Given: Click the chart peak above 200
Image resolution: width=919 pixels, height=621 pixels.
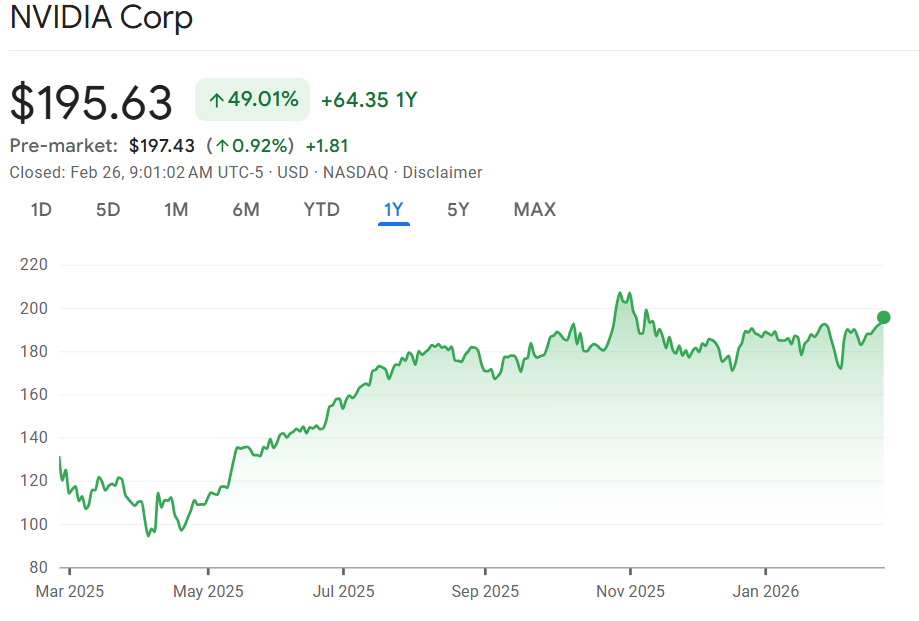Looking at the screenshot, I should click(x=622, y=293).
